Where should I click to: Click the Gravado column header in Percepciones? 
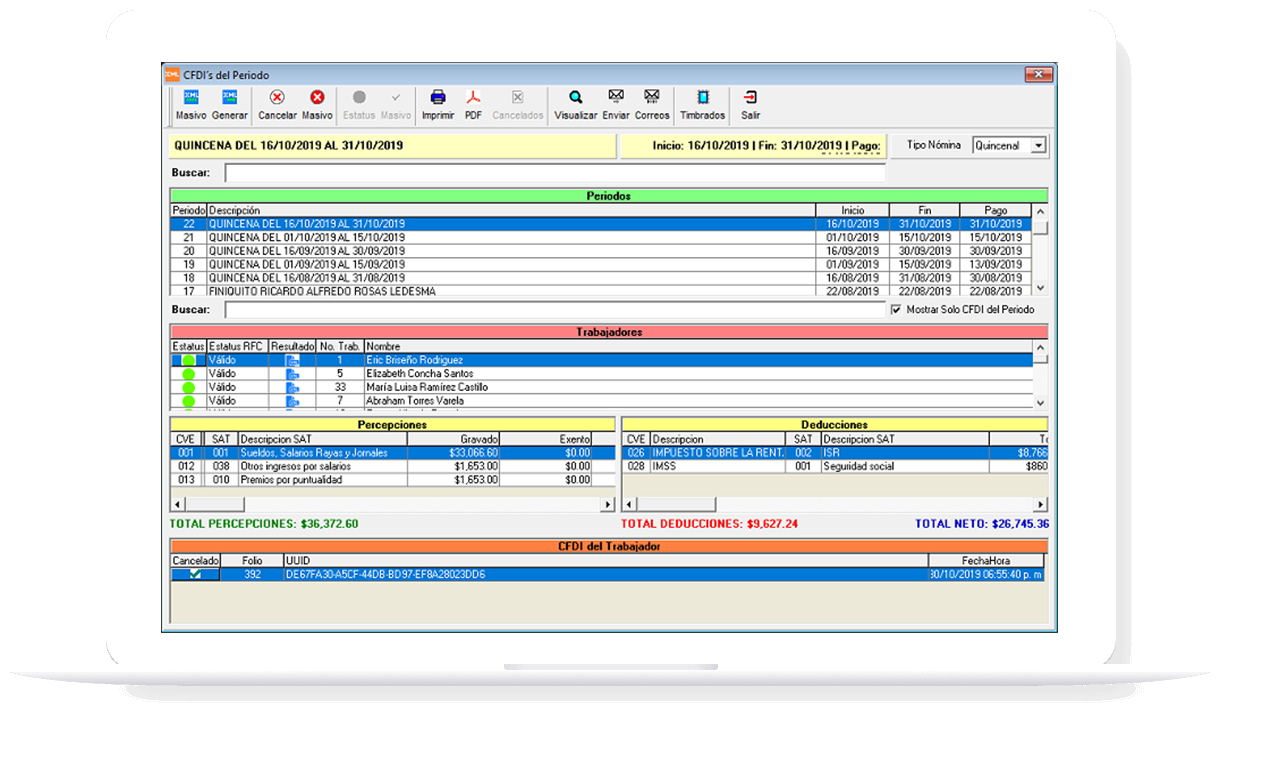(x=453, y=439)
